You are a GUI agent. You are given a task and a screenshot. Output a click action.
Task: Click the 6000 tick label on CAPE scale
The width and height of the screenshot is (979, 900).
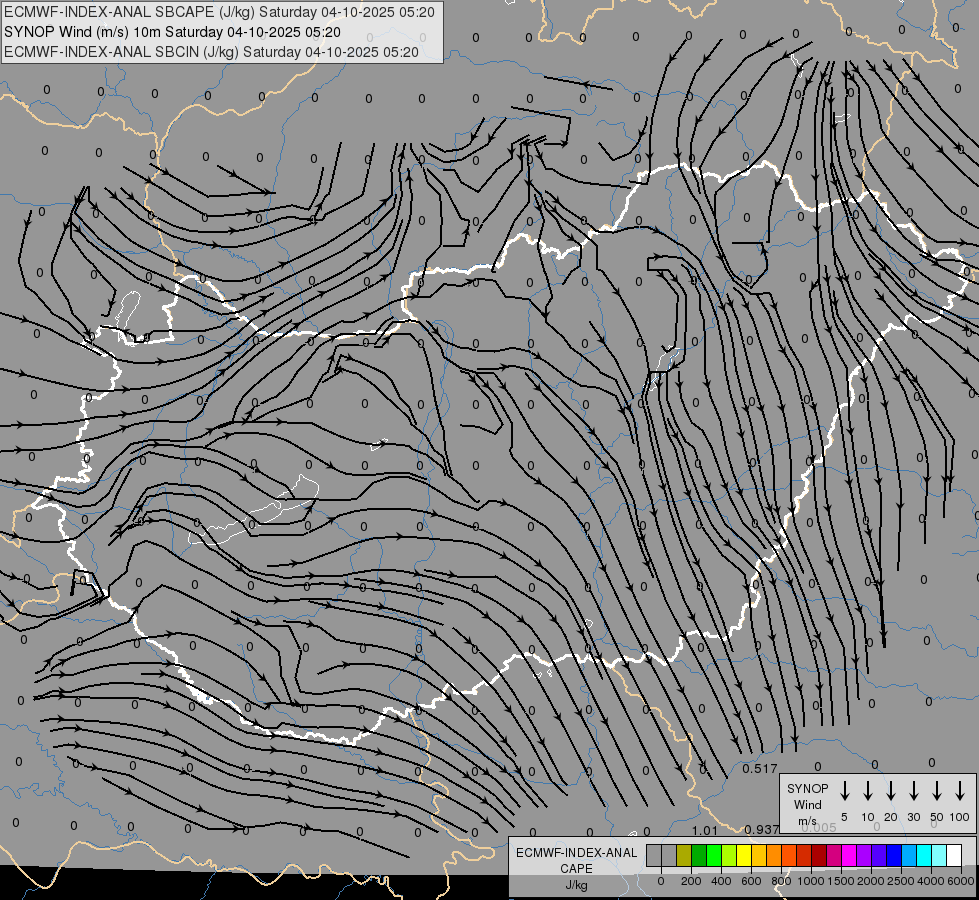click(961, 881)
